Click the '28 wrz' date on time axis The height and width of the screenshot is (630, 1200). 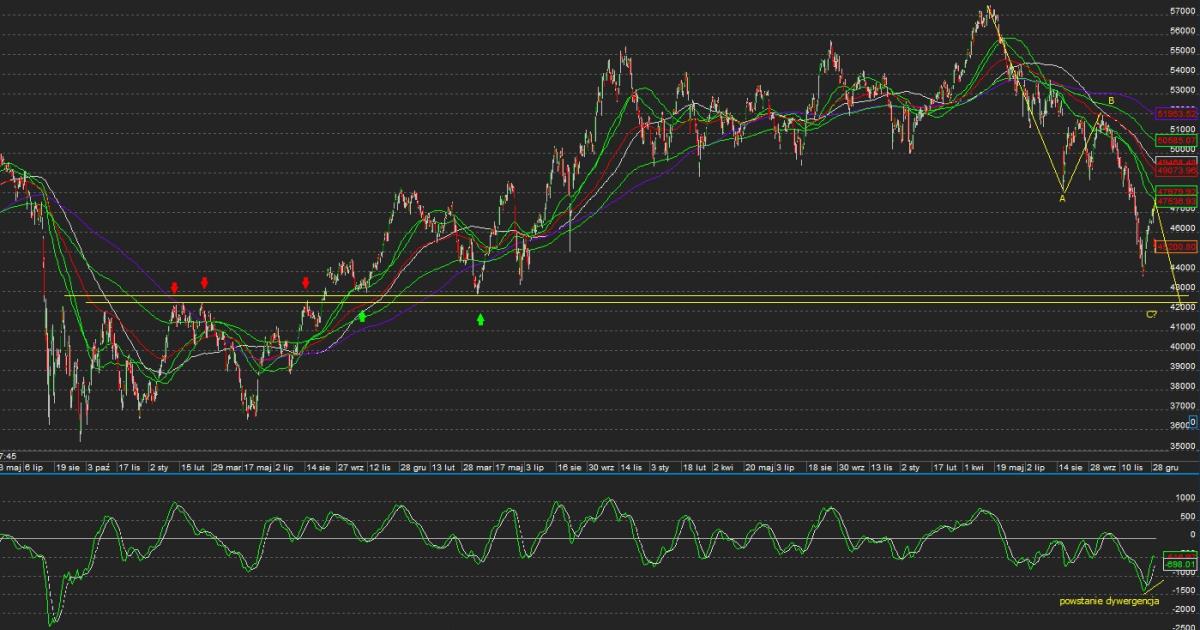(x=1103, y=467)
